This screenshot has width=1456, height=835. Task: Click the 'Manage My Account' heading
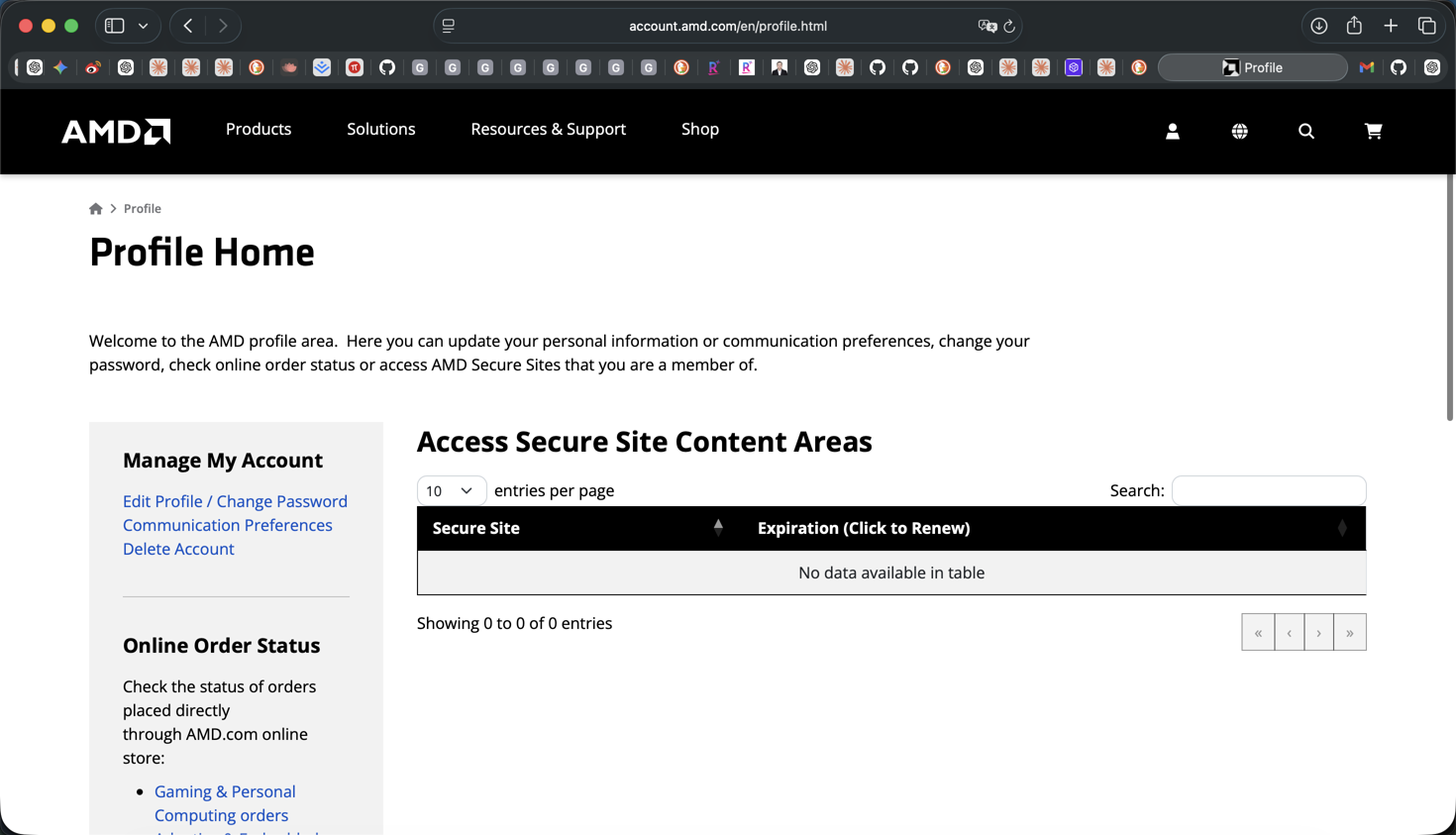point(223,460)
